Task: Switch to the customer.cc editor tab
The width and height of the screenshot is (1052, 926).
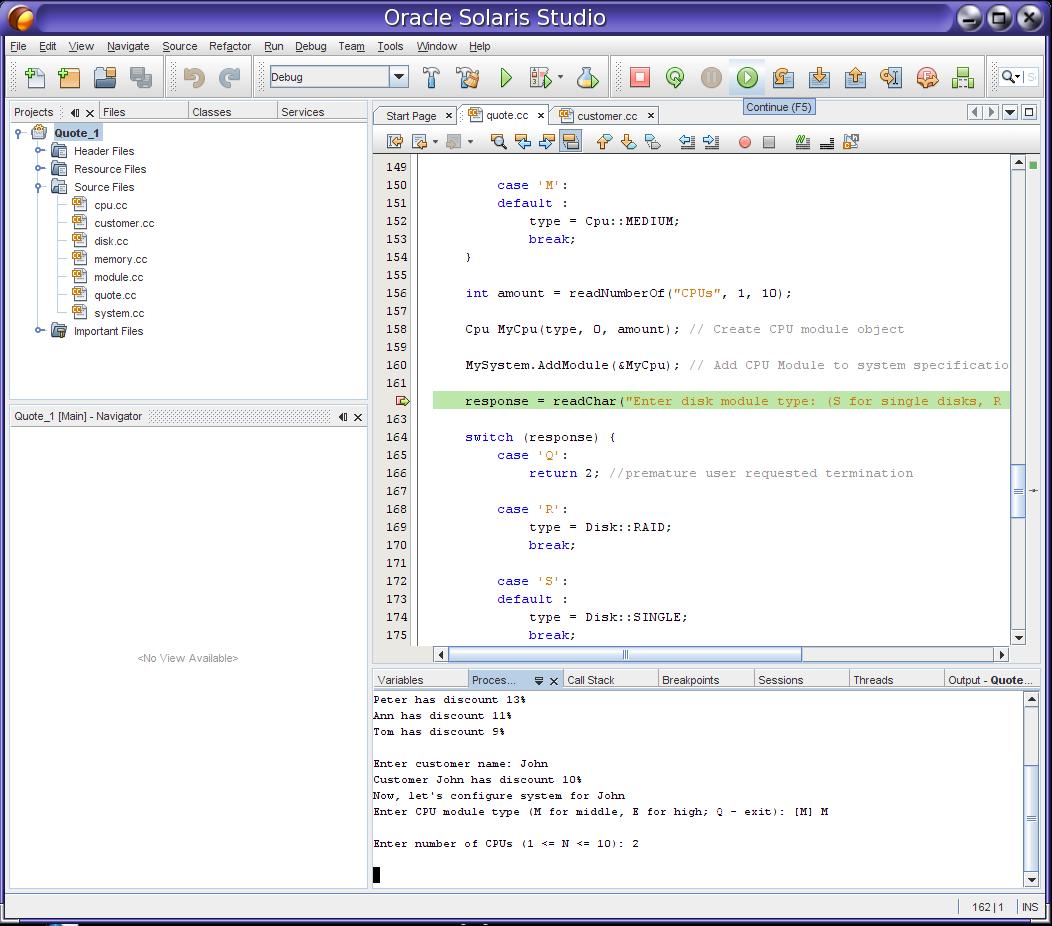Action: tap(606, 116)
